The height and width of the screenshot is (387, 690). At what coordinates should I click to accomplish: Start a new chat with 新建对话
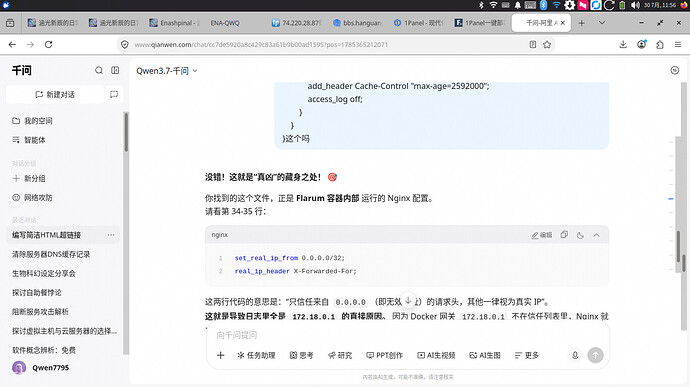point(55,95)
